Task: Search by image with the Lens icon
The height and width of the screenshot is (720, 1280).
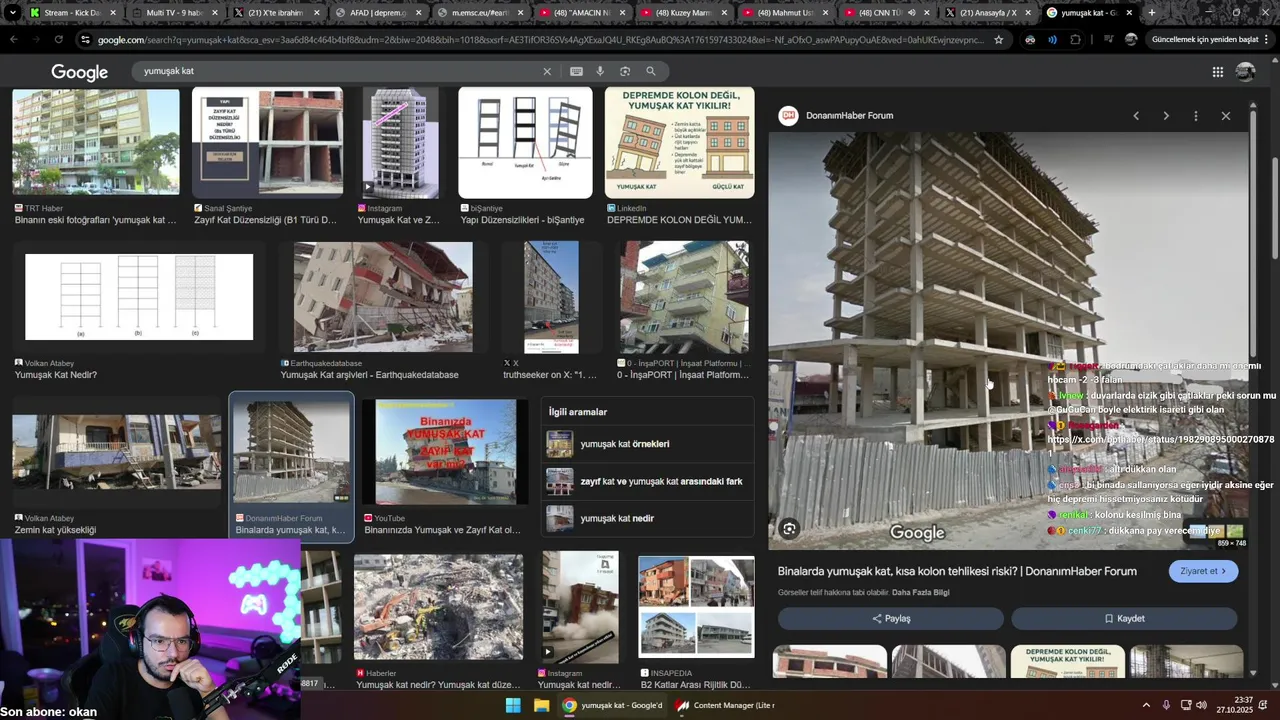Action: pos(625,71)
